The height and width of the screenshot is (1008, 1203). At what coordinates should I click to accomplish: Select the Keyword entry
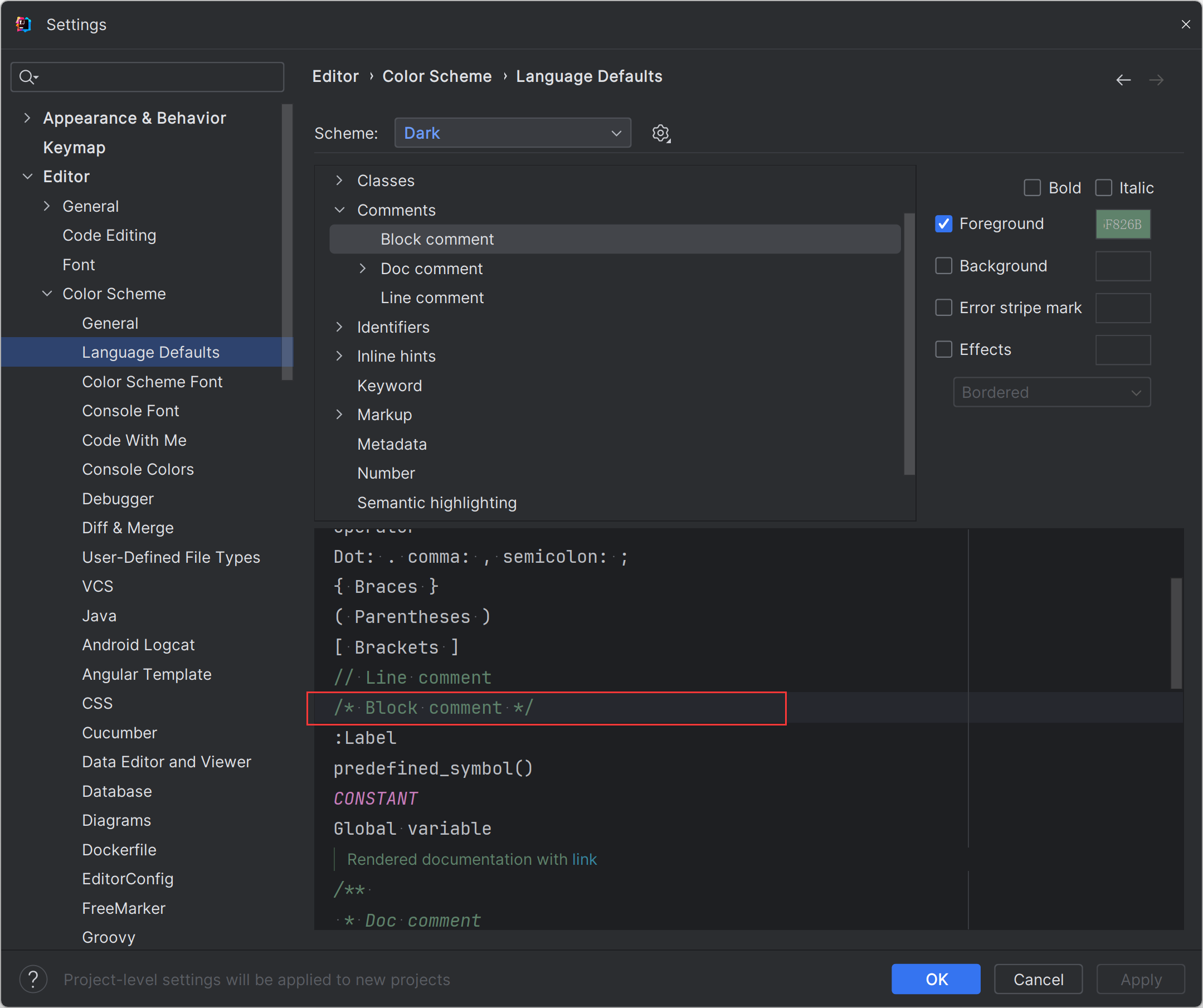pos(389,386)
